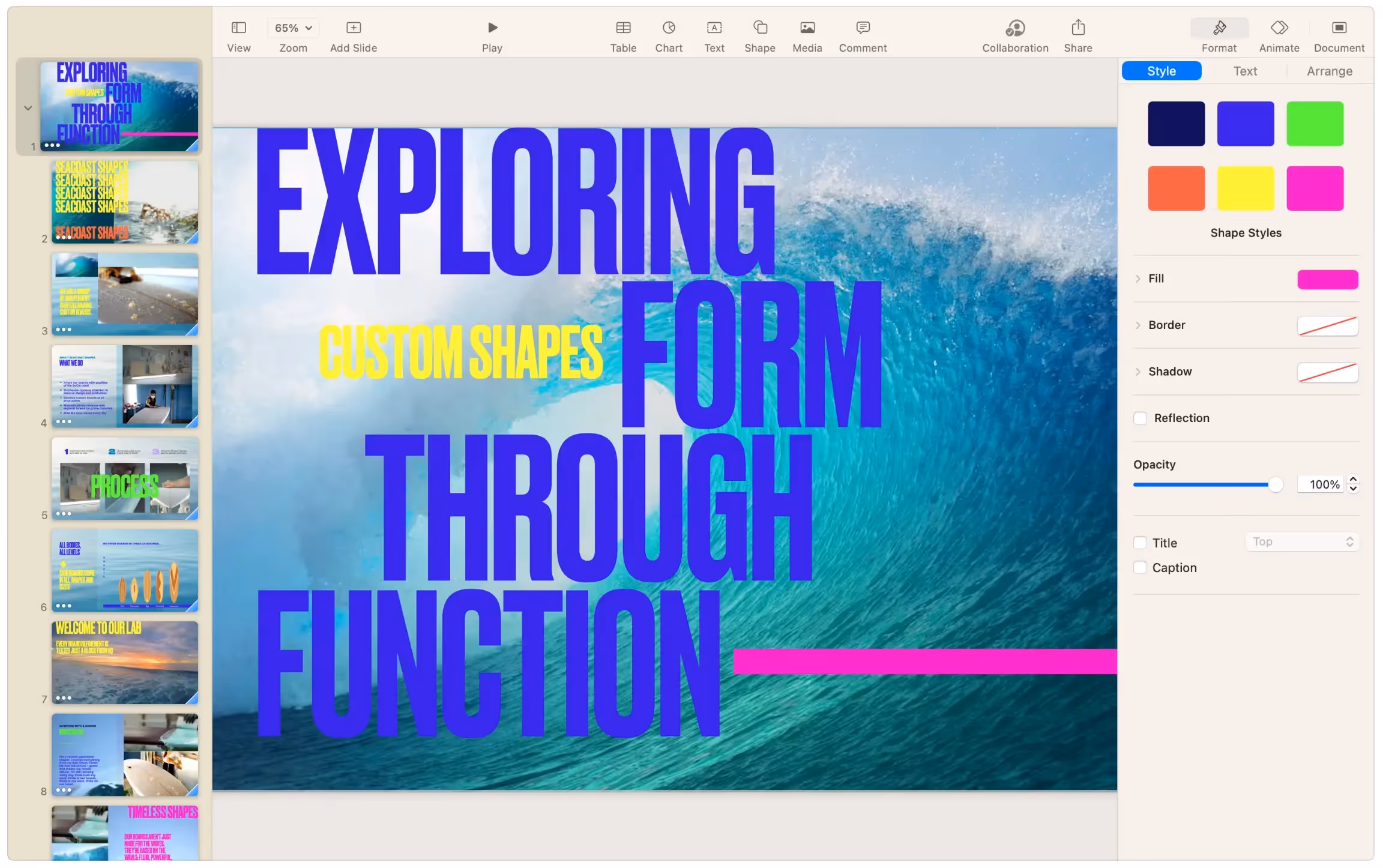Apply the magenta shape style

click(x=1315, y=188)
